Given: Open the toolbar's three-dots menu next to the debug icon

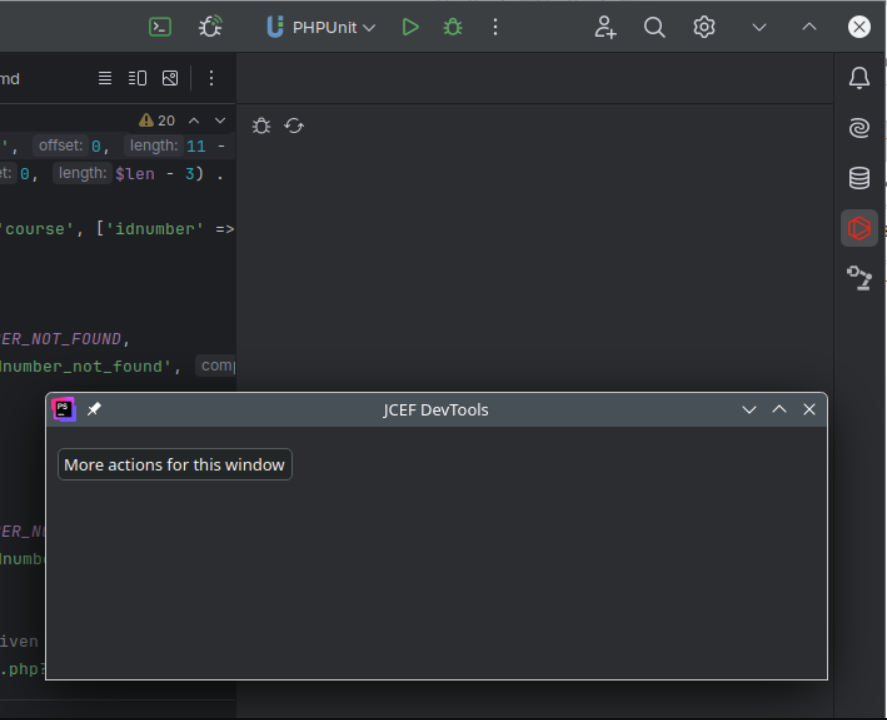Looking at the screenshot, I should pyautogui.click(x=496, y=27).
